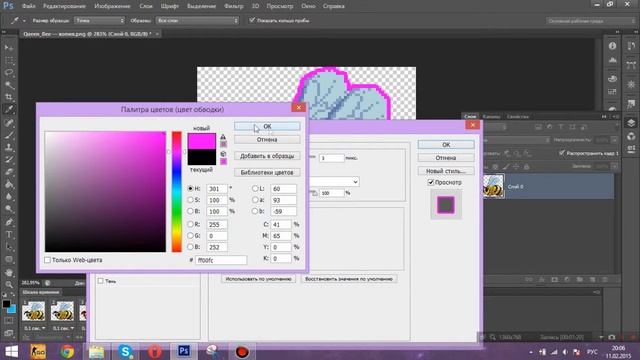Open Photoshop from the Windows taskbar

(184, 351)
